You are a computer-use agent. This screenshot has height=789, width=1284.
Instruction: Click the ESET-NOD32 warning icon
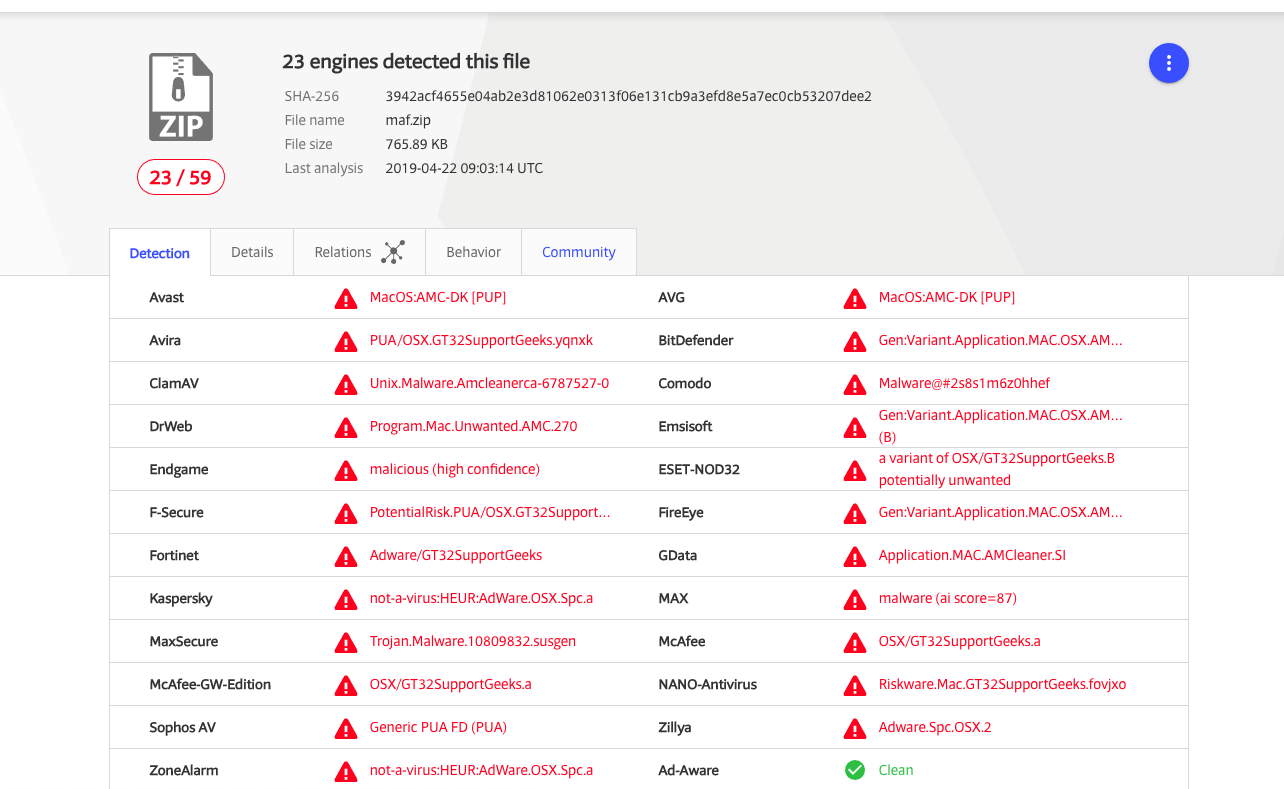pyautogui.click(x=855, y=470)
